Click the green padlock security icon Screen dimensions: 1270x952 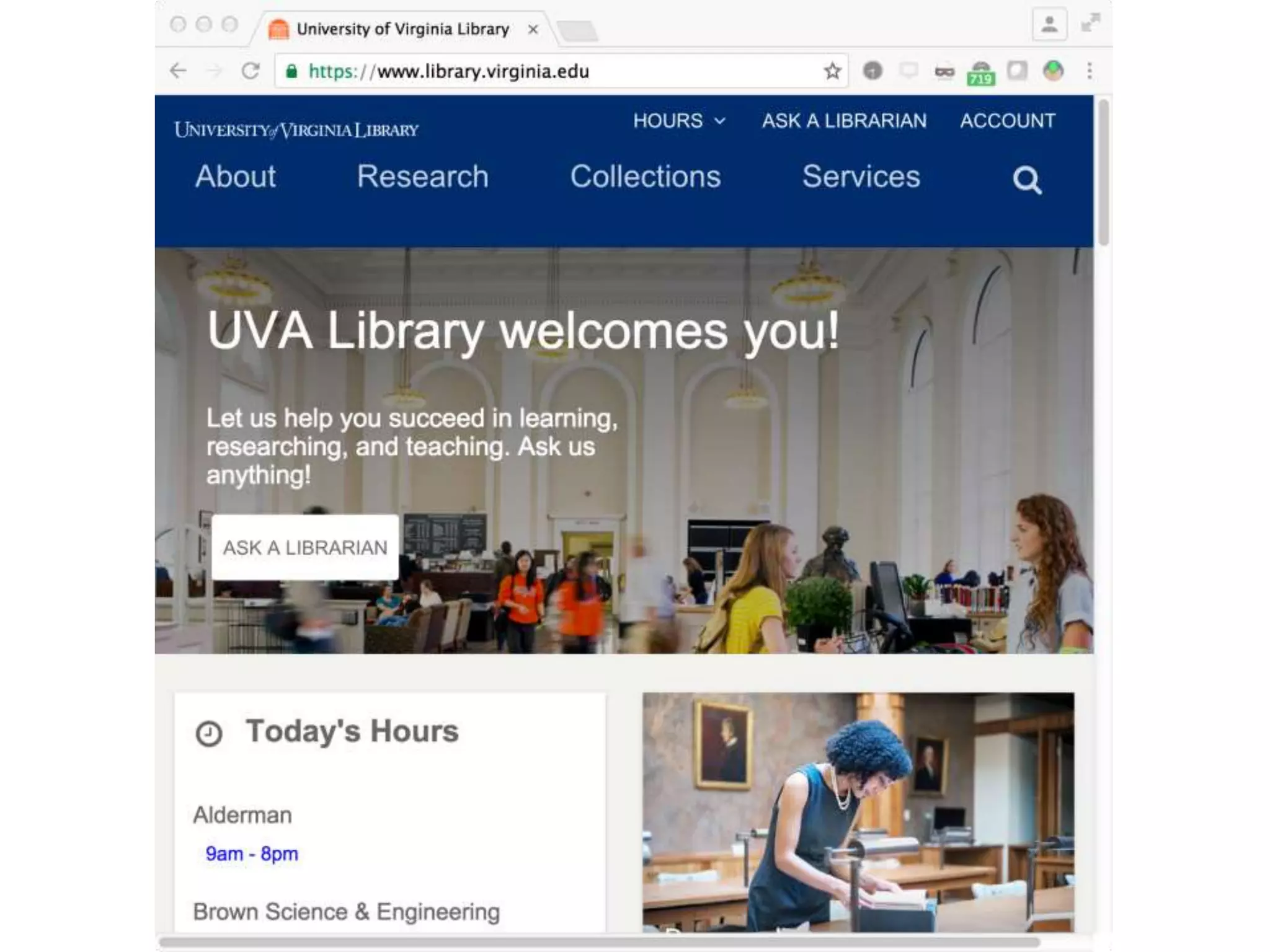[x=291, y=71]
